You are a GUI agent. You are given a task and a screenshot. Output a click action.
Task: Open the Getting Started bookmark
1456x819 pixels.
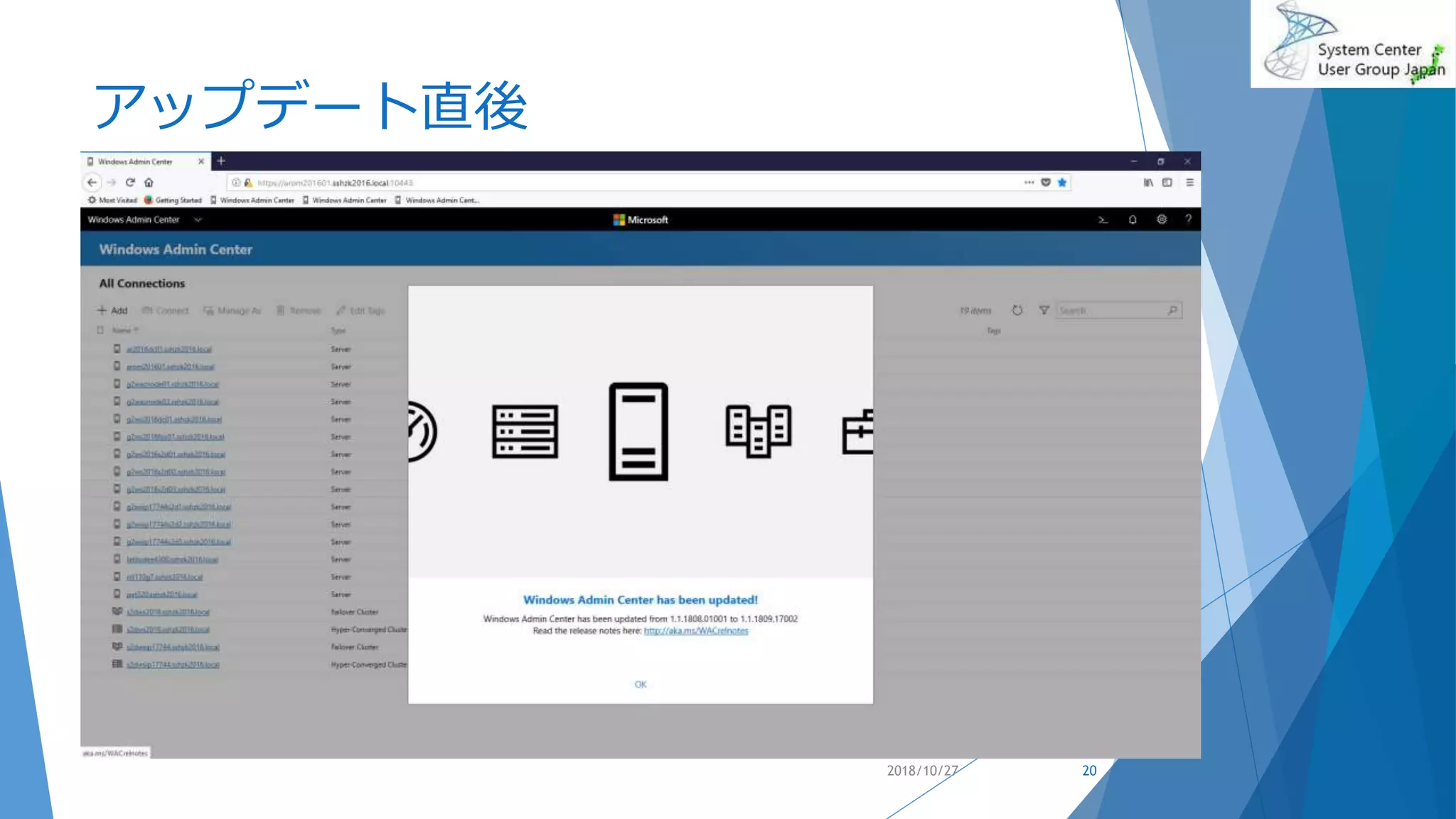click(173, 200)
